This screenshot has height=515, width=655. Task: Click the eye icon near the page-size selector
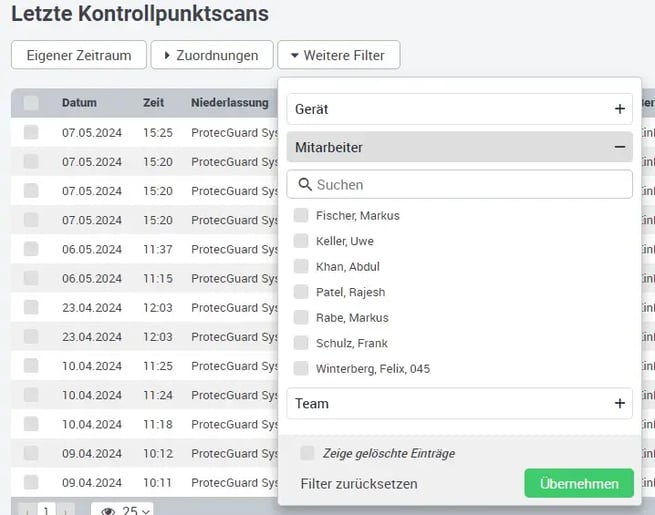pyautogui.click(x=108, y=510)
